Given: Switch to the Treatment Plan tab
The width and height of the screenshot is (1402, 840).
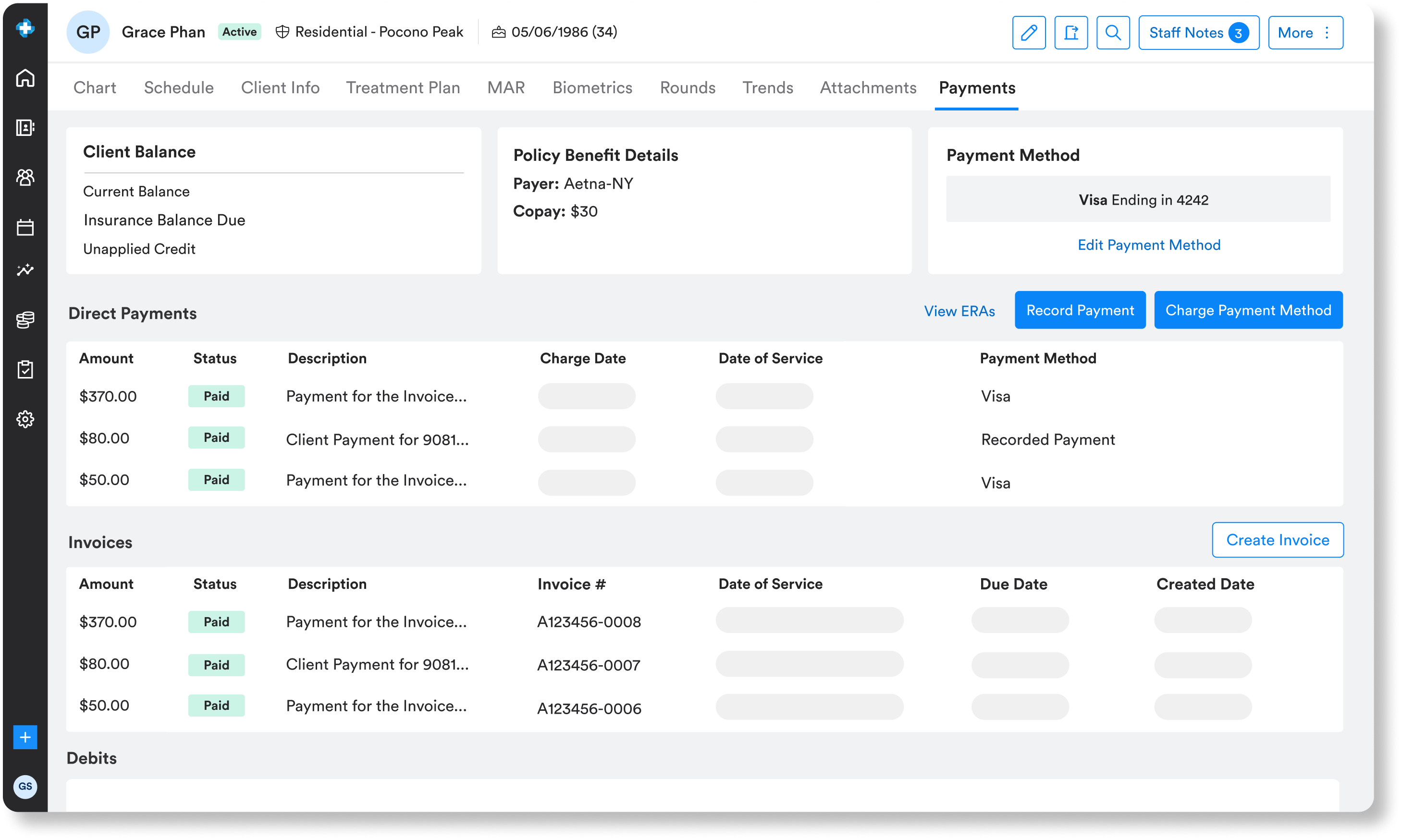Looking at the screenshot, I should click(403, 88).
